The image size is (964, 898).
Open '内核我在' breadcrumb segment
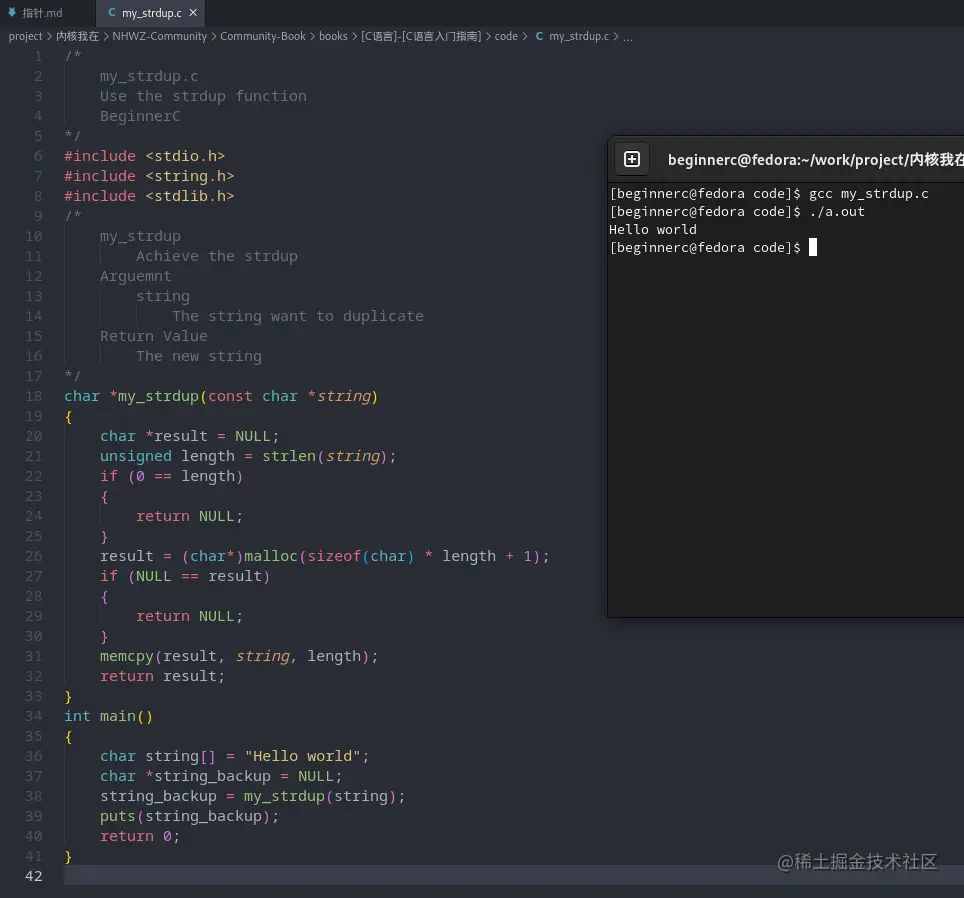click(x=77, y=36)
